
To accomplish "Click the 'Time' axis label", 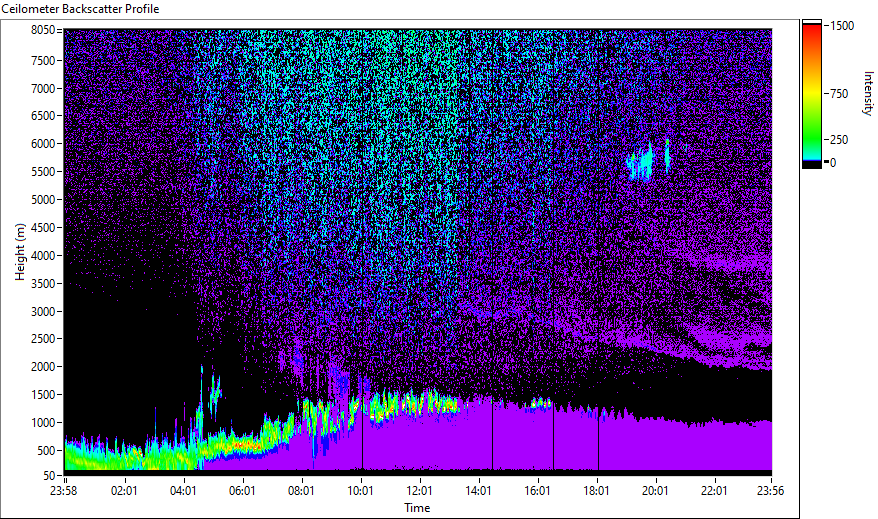I will [x=417, y=508].
